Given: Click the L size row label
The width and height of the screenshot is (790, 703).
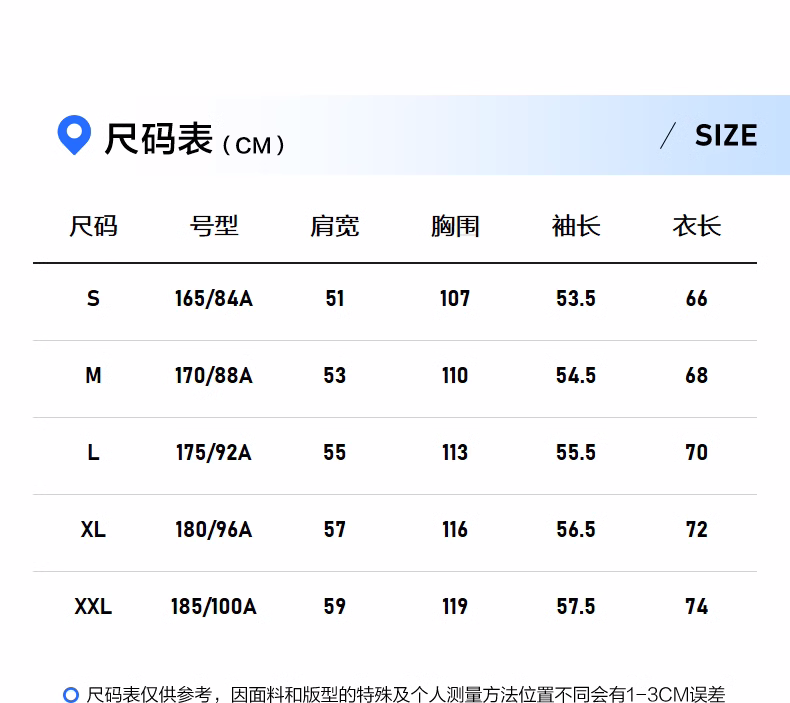Looking at the screenshot, I should [x=93, y=452].
